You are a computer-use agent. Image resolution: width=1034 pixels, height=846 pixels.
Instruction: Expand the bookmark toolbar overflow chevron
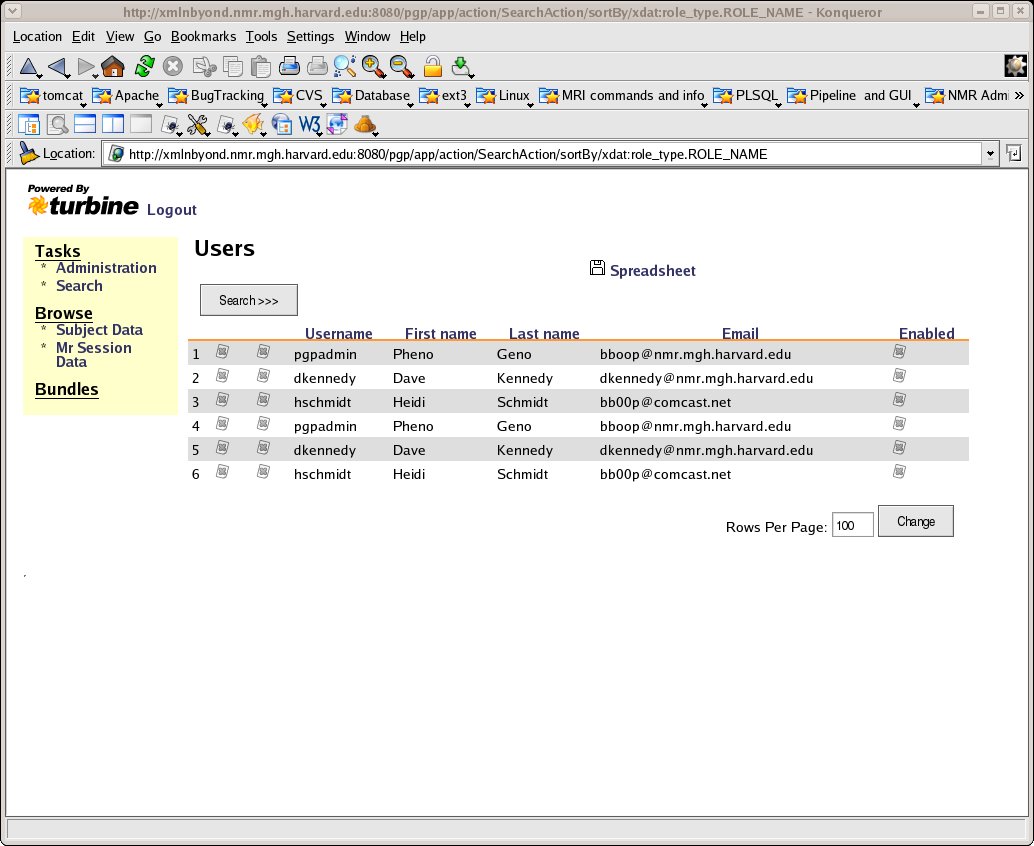(1019, 96)
